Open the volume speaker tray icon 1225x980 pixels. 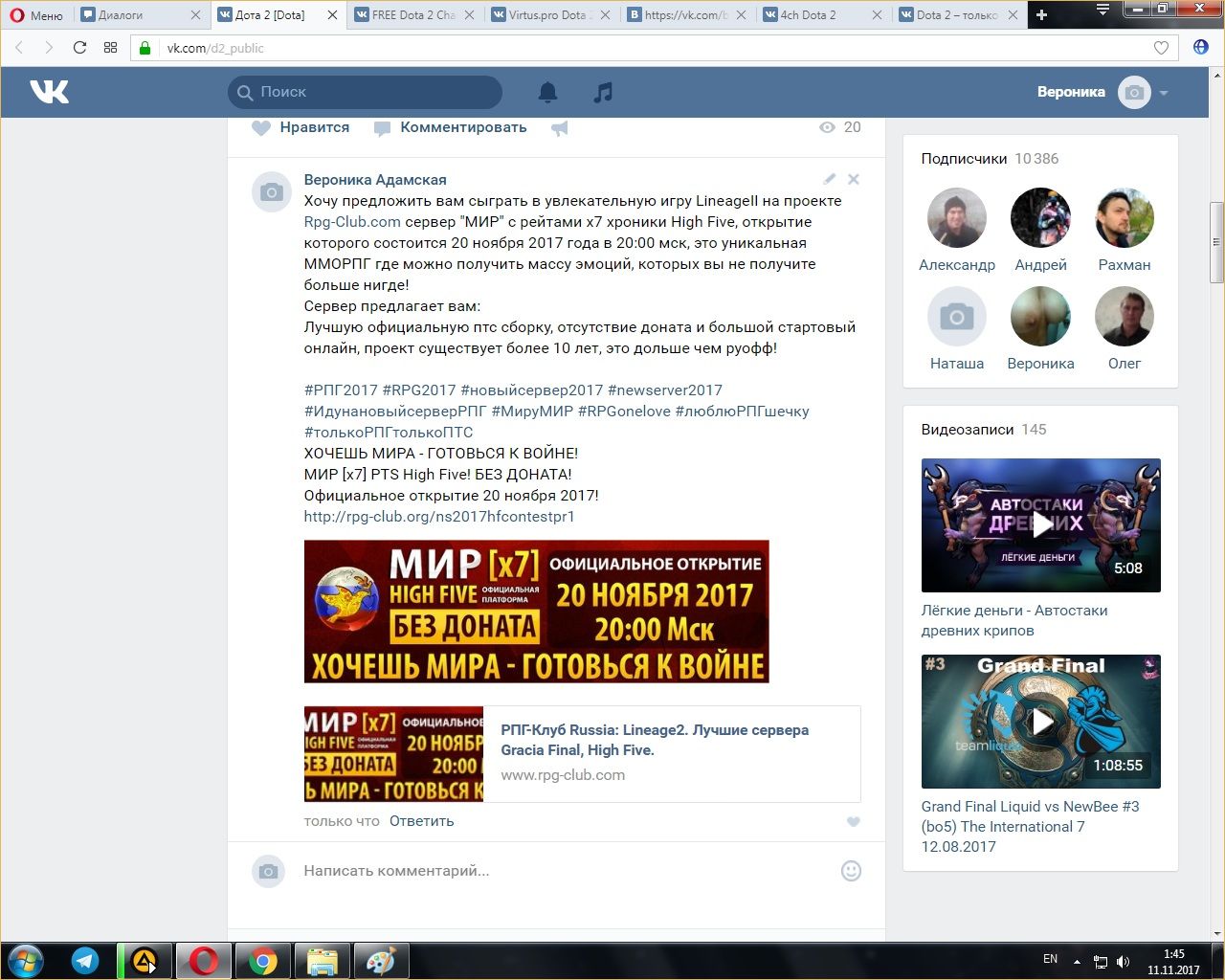[1123, 962]
